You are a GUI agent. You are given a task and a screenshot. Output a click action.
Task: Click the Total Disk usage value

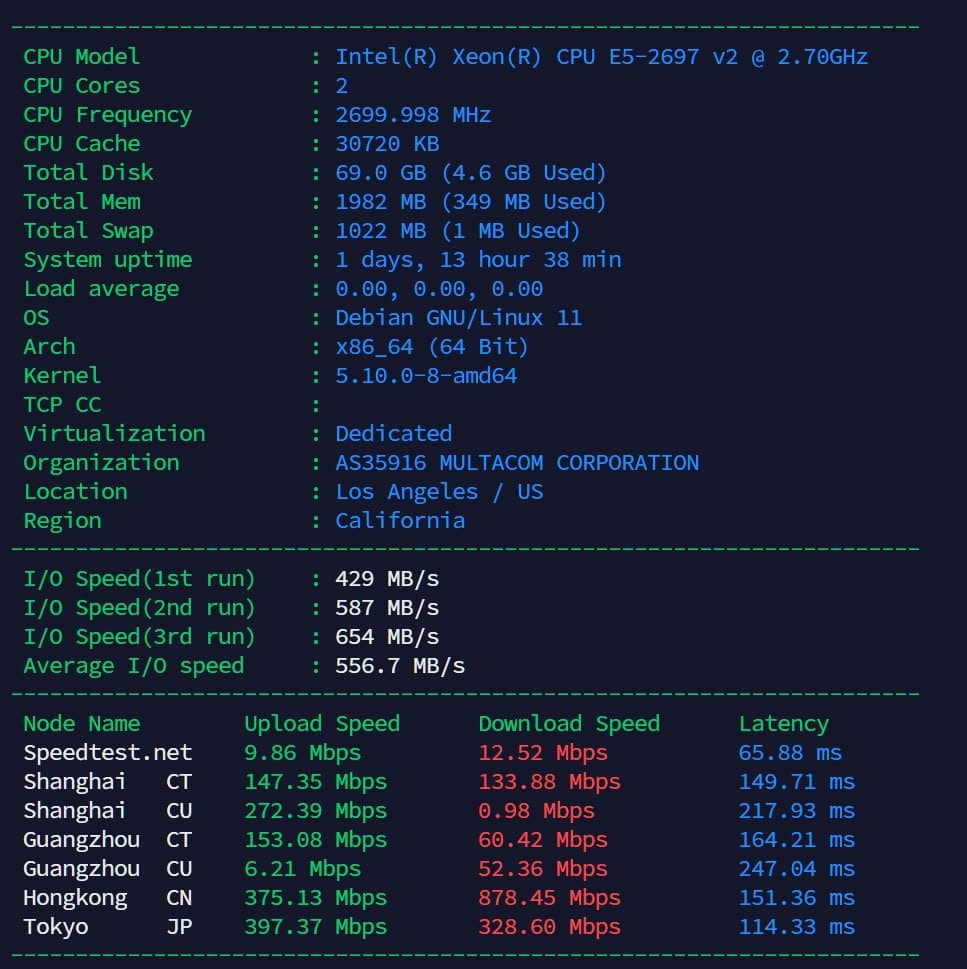[471, 173]
